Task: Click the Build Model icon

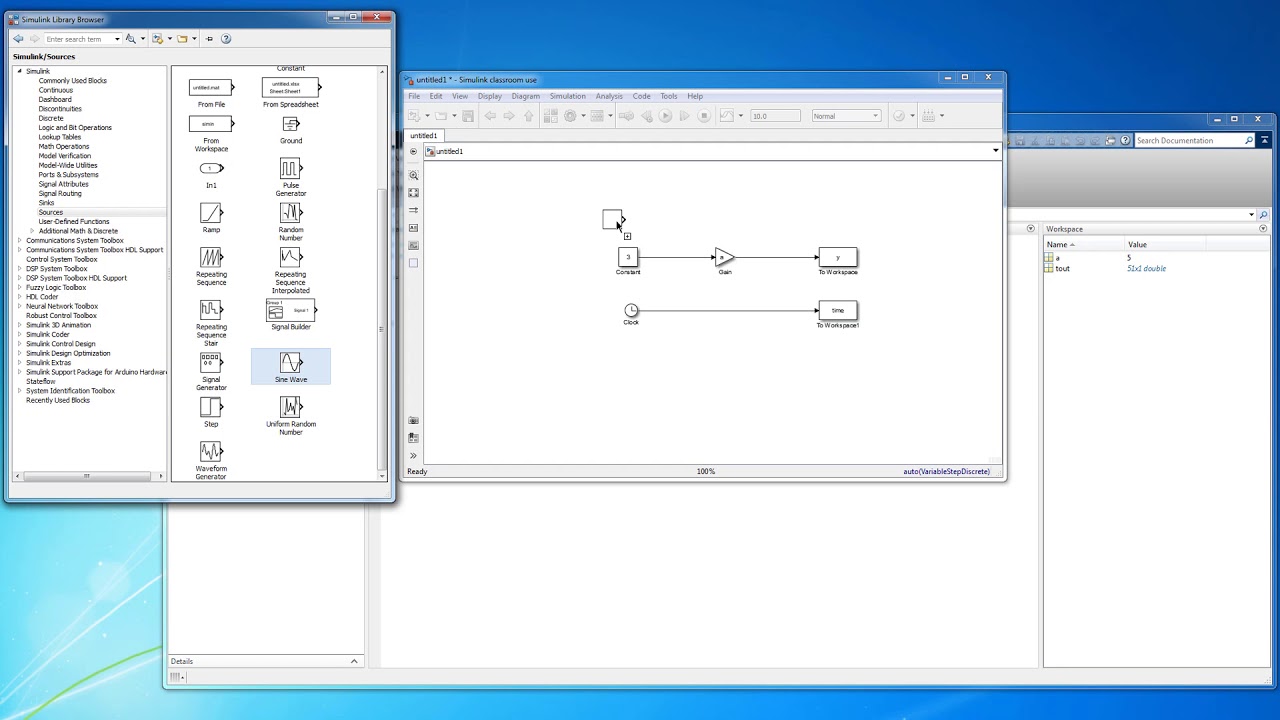Action: (x=928, y=116)
